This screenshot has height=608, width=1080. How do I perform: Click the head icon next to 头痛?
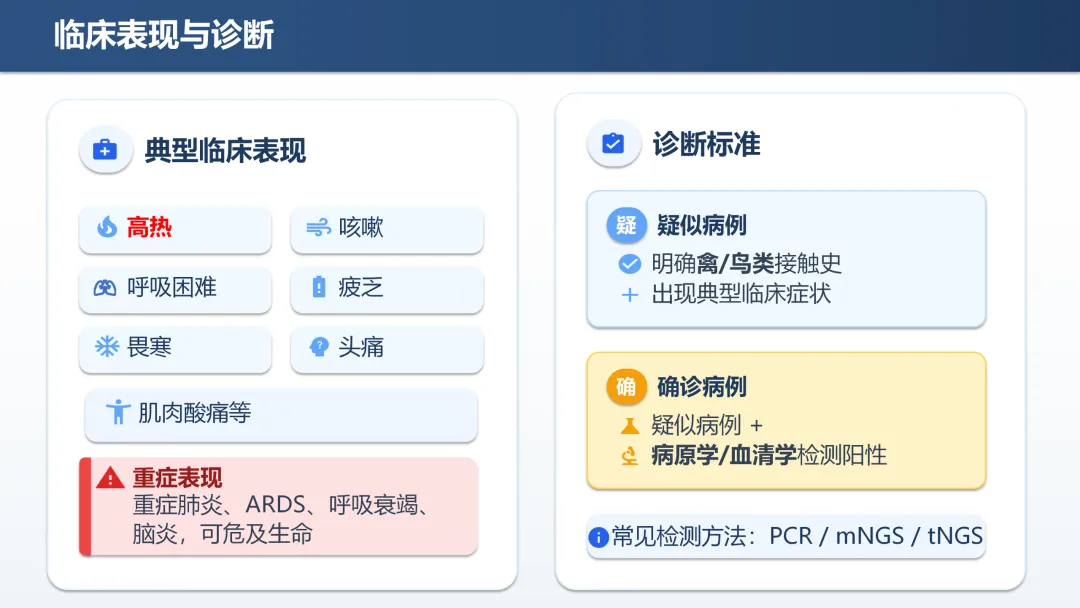click(319, 346)
